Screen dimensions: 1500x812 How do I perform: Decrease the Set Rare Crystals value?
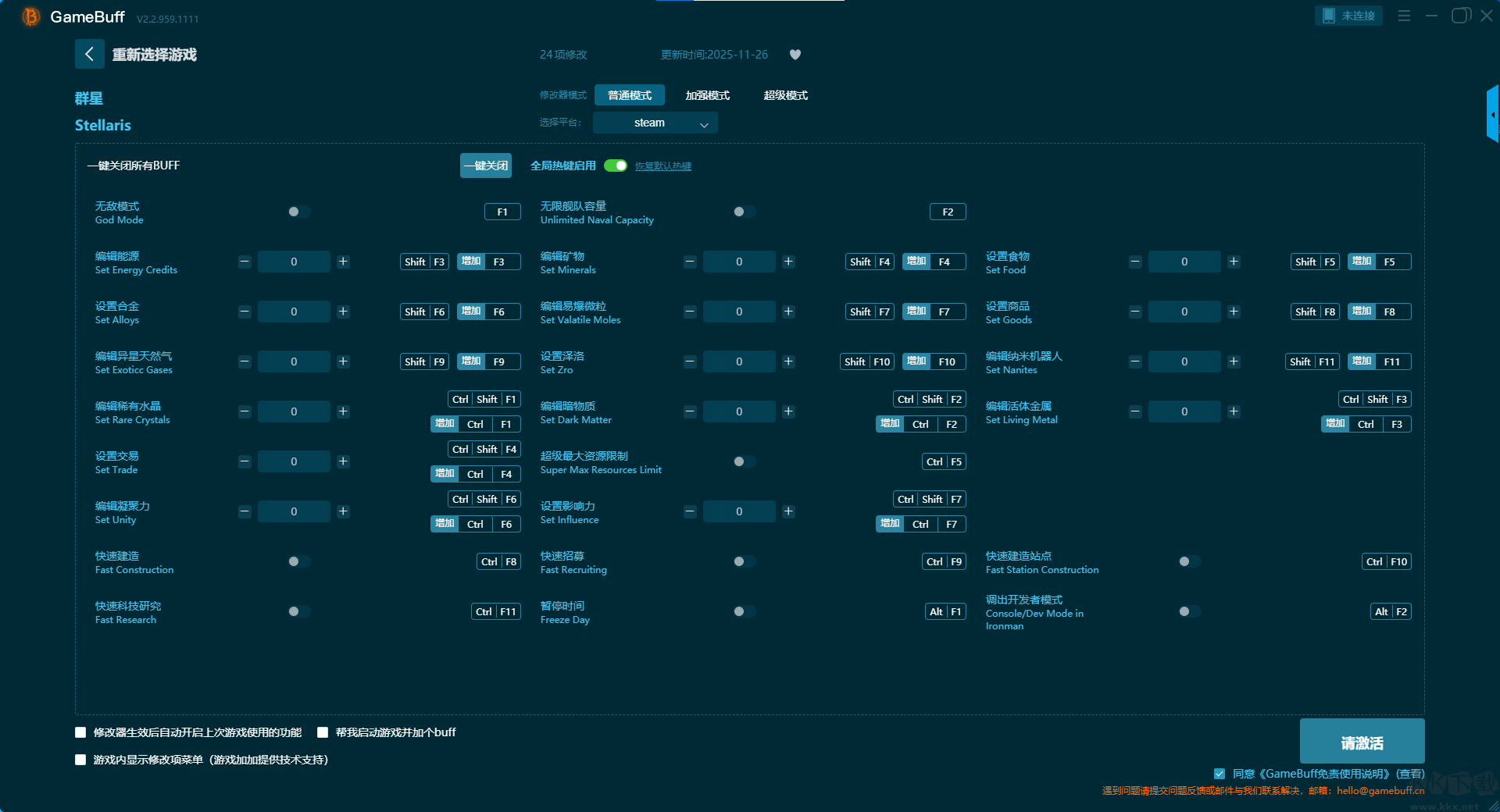pos(245,411)
